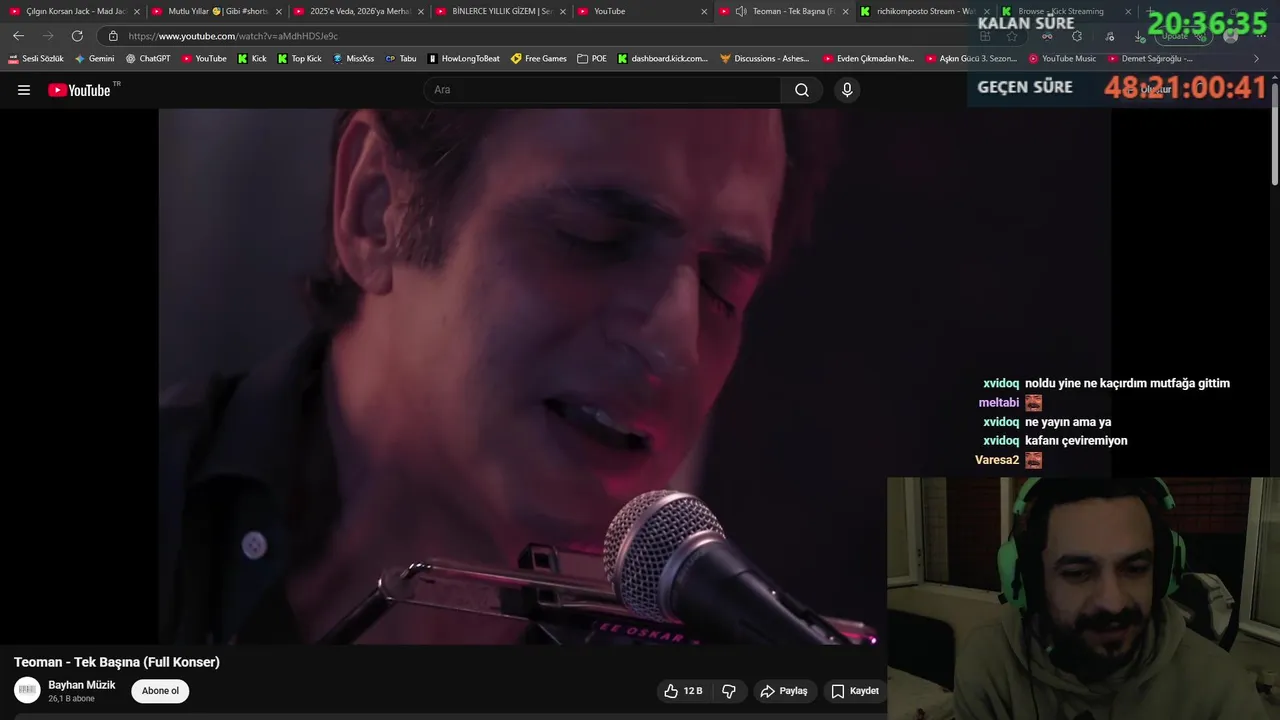Open the Gemini bookmark
This screenshot has height=720, width=1280.
95,58
